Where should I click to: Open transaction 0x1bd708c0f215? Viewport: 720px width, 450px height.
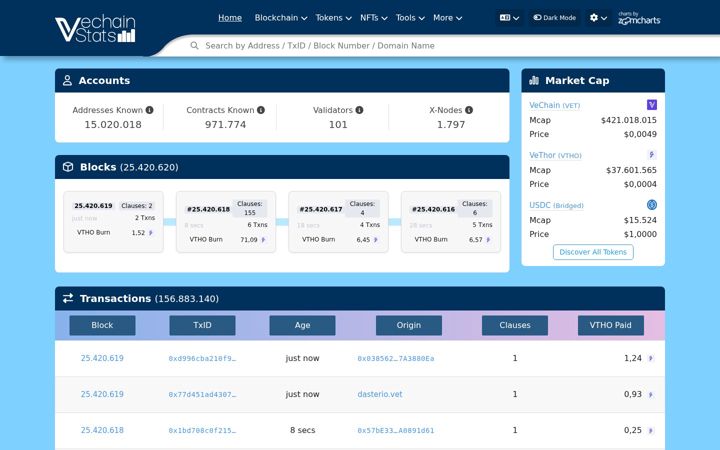[202, 431]
